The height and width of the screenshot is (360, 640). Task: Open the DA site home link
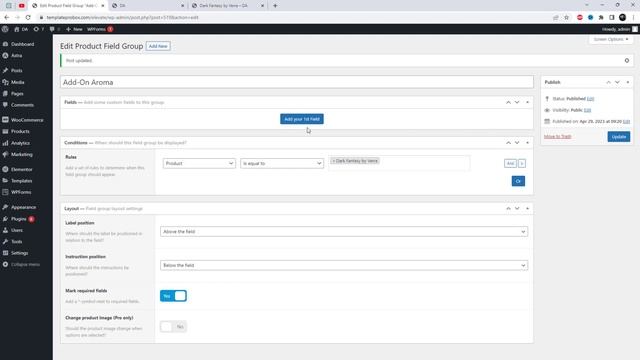21,29
